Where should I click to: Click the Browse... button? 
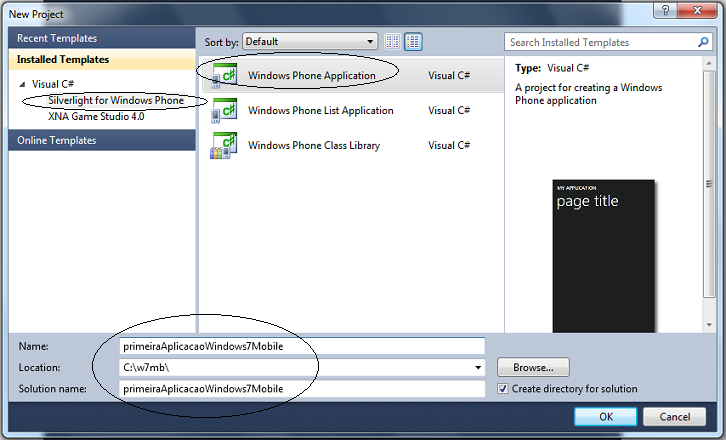533,368
